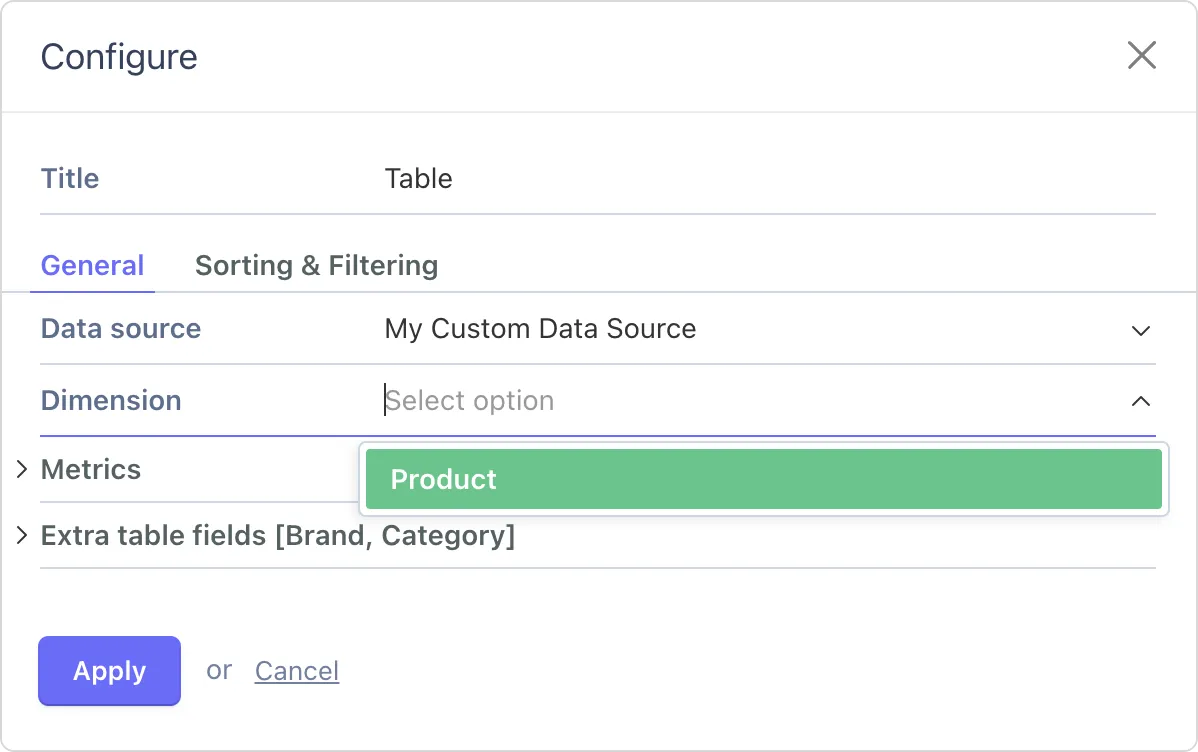This screenshot has height=752, width=1198.
Task: Close the Configure dialog with the X icon
Action: tap(1141, 56)
